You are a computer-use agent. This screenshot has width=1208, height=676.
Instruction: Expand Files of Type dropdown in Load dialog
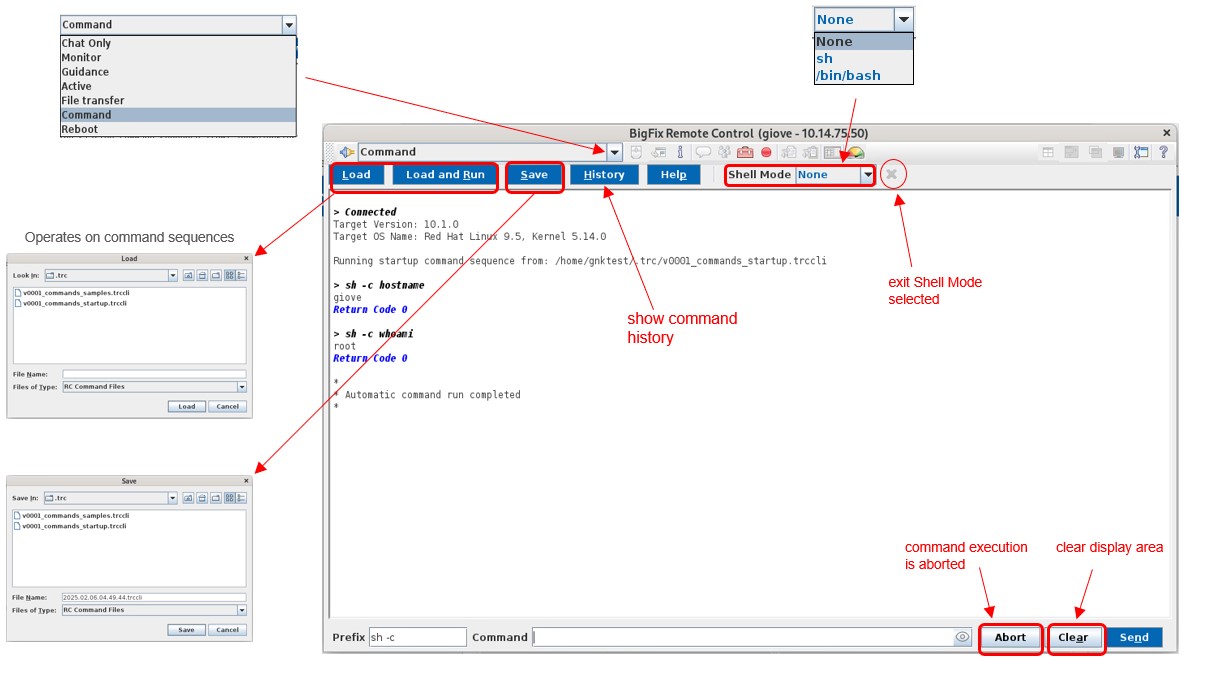coord(242,386)
